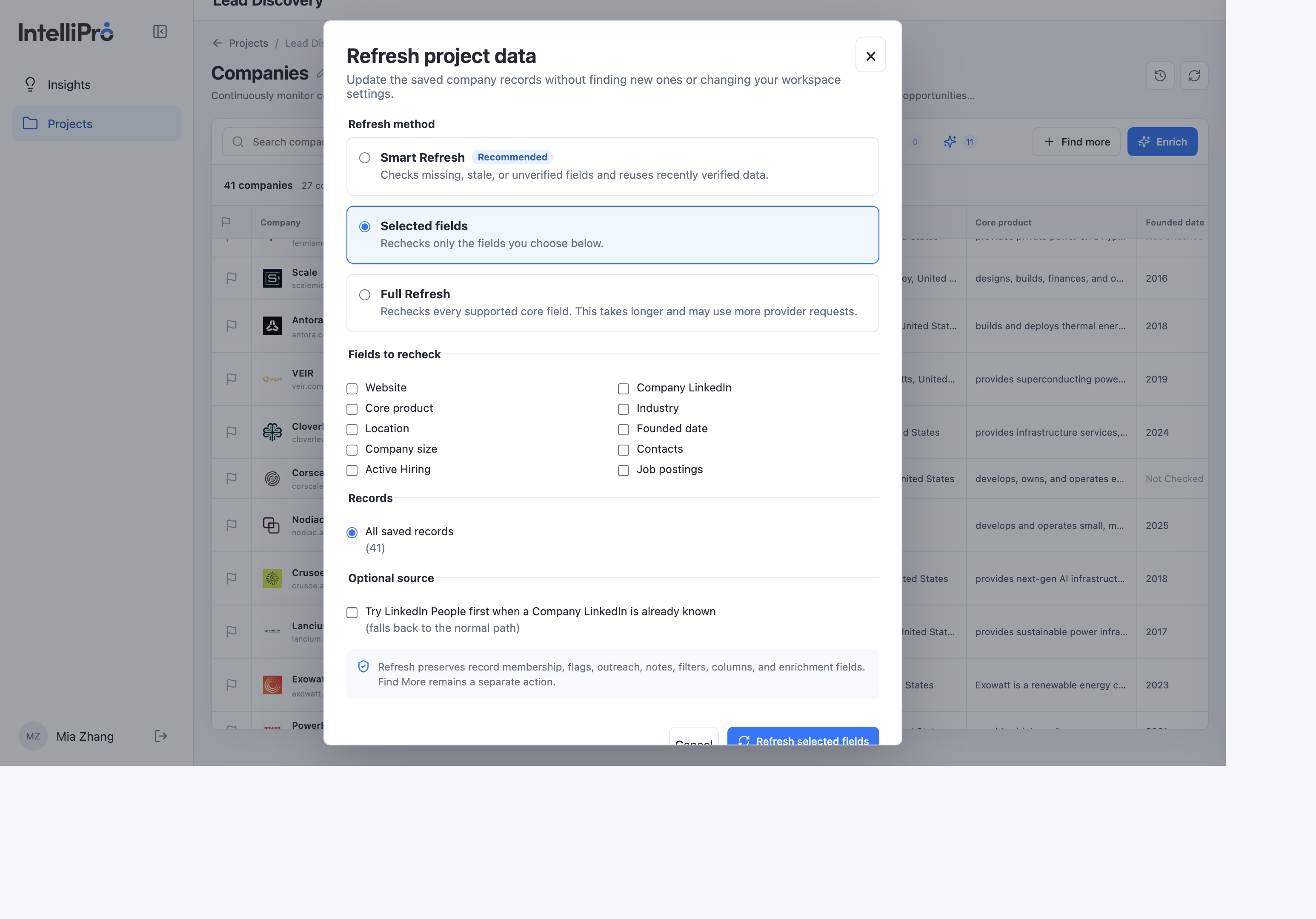Select the Smart Refresh radio option
The width and height of the screenshot is (1316, 919).
(364, 157)
